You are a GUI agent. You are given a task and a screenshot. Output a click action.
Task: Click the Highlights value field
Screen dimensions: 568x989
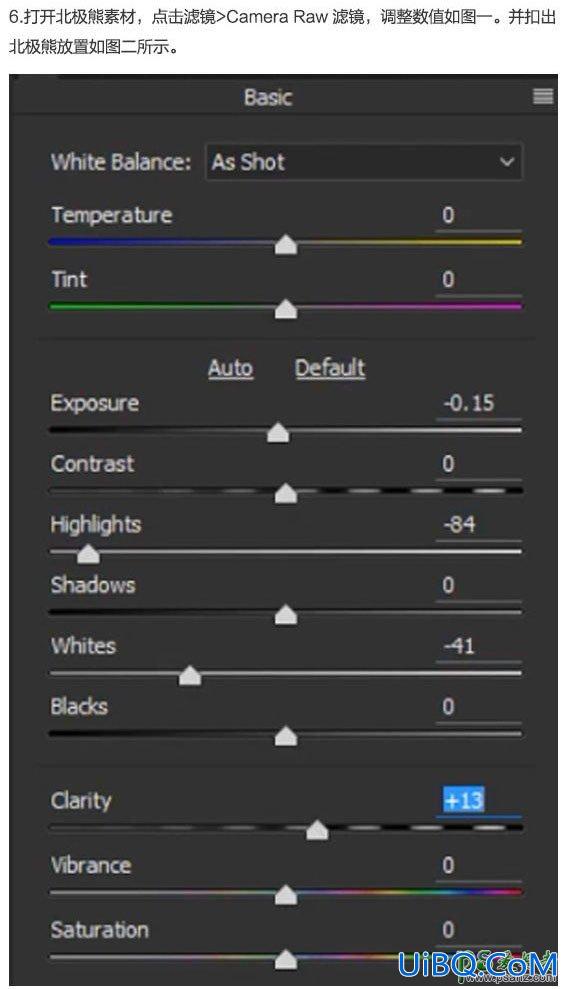[x=478, y=525]
